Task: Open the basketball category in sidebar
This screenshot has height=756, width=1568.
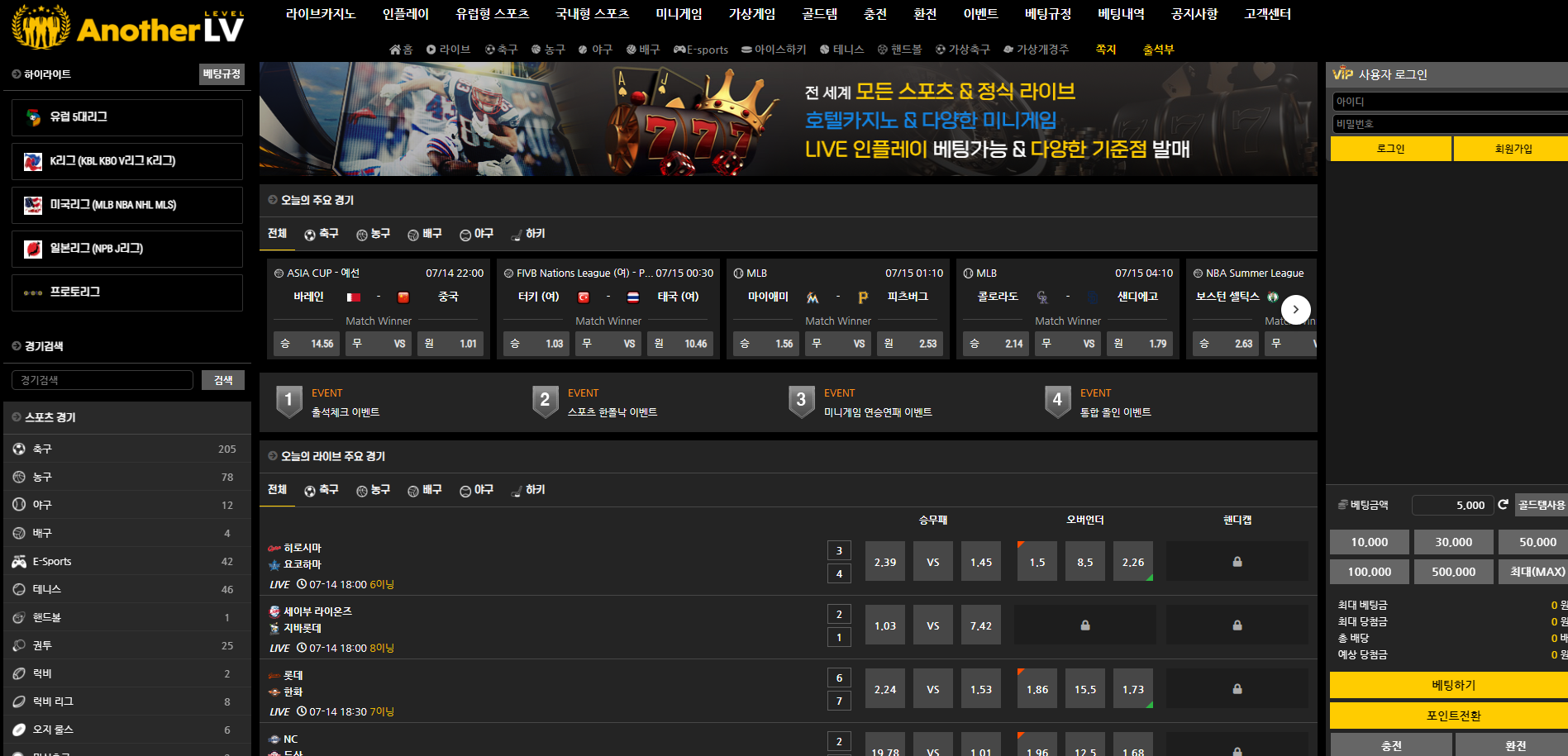Action: point(127,477)
